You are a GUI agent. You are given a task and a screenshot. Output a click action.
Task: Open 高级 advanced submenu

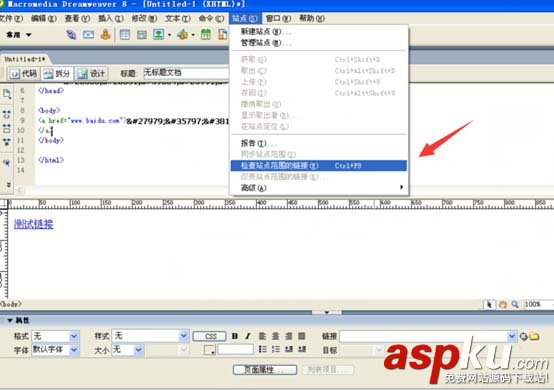tap(319, 188)
